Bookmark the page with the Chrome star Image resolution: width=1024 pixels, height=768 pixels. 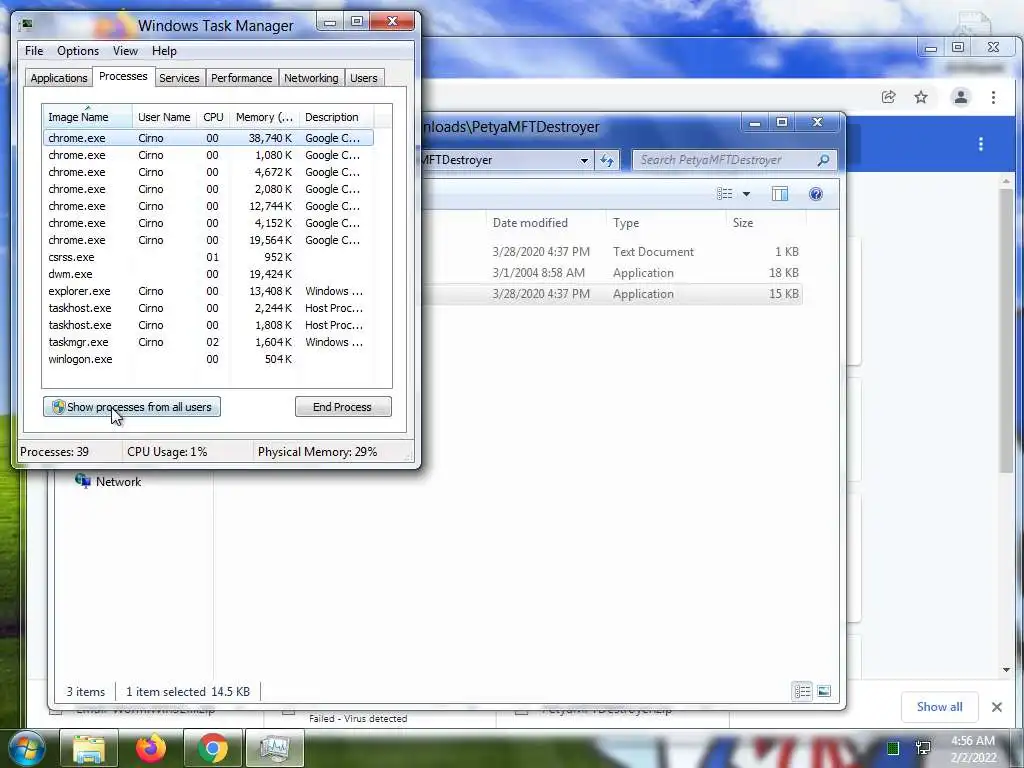coord(921,97)
